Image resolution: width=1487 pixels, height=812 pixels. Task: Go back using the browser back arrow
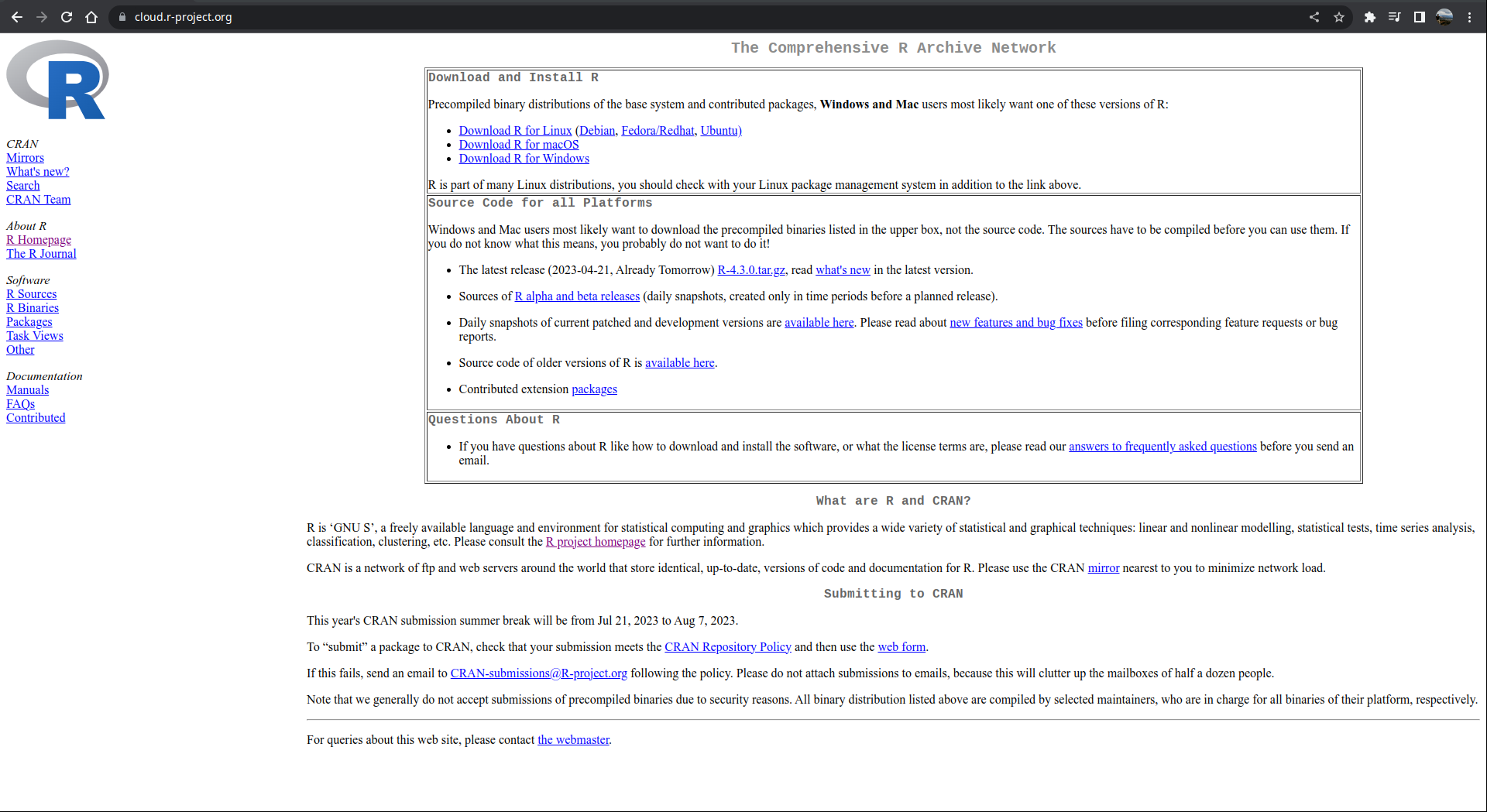tap(17, 17)
